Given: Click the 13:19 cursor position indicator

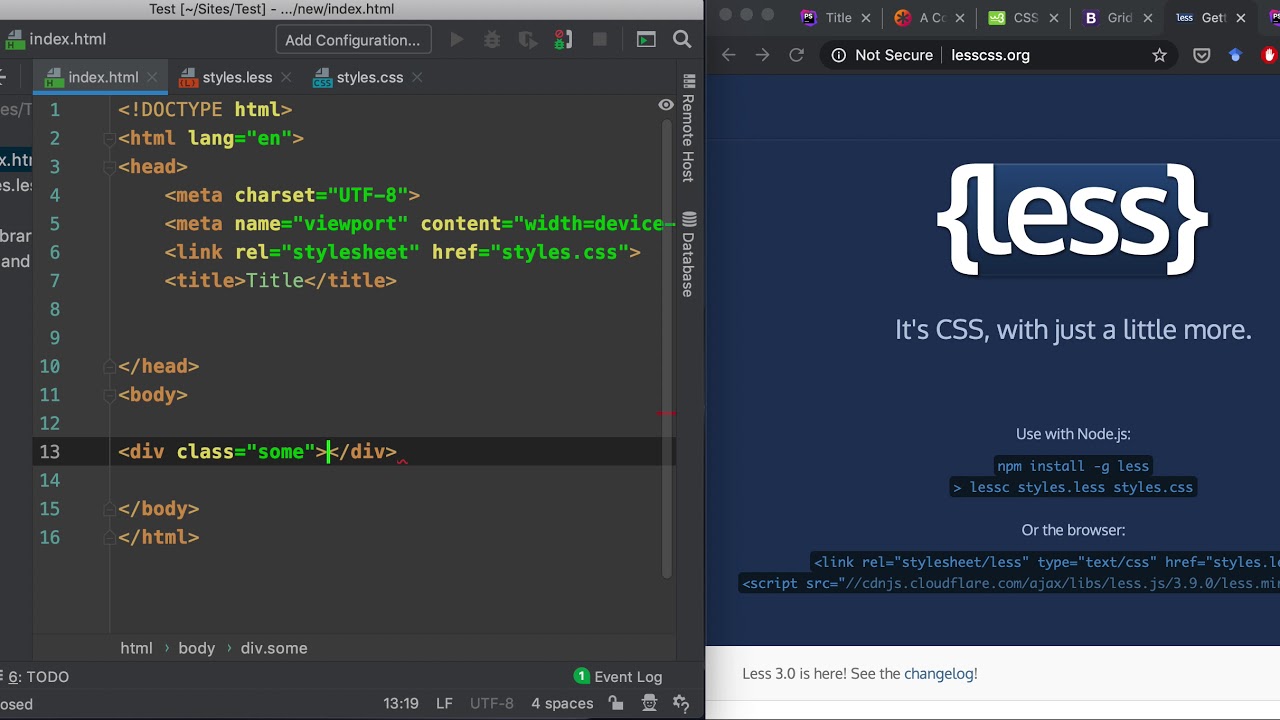Looking at the screenshot, I should point(400,704).
